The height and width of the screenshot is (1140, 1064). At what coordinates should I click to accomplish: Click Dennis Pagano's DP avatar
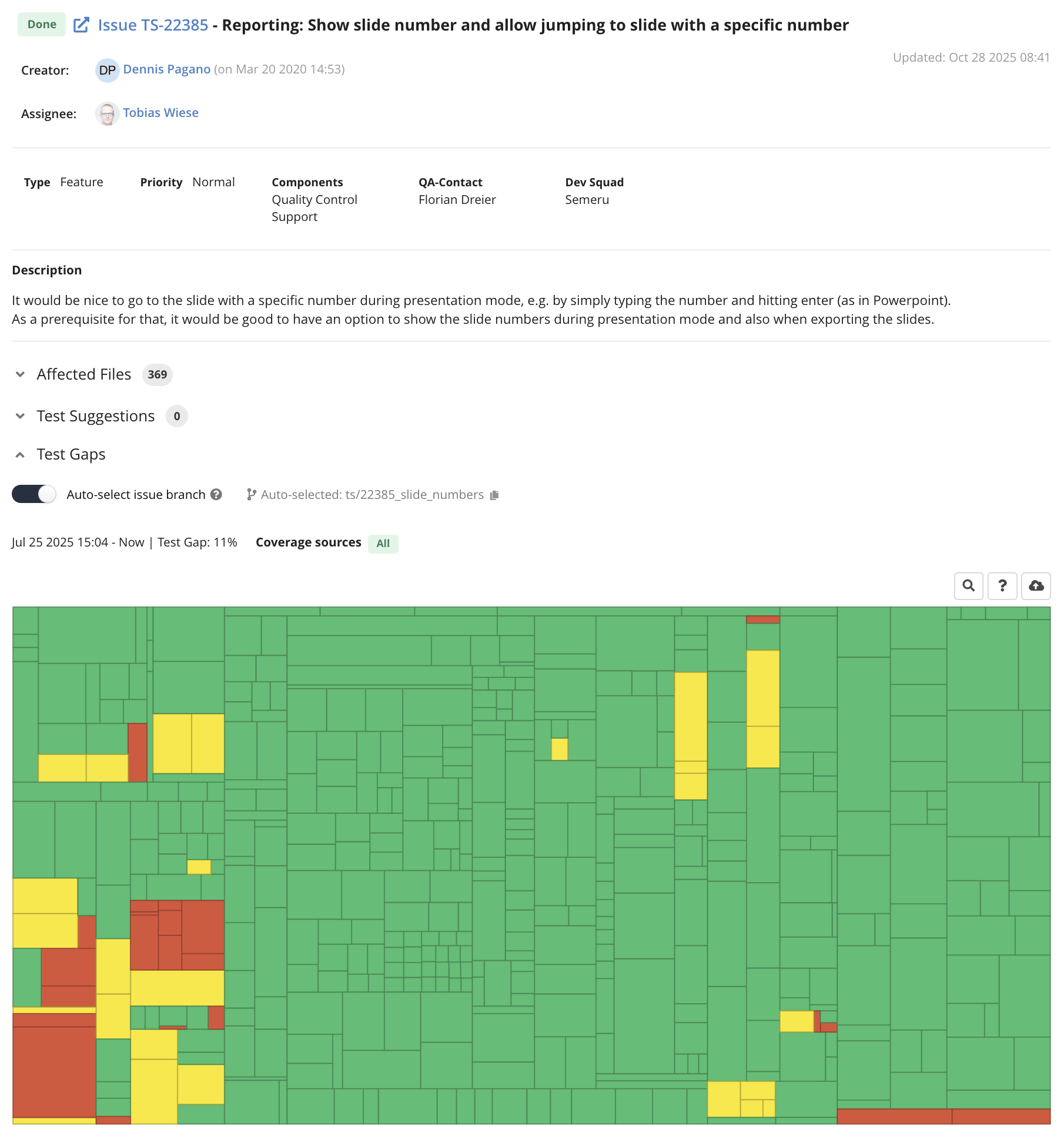[x=107, y=71]
